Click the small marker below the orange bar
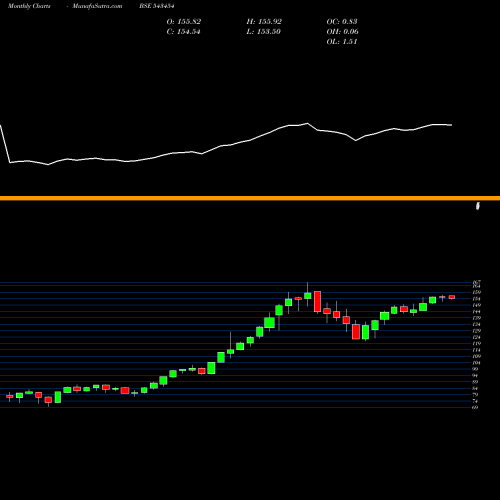The height and width of the screenshot is (500, 500). [x=478, y=206]
